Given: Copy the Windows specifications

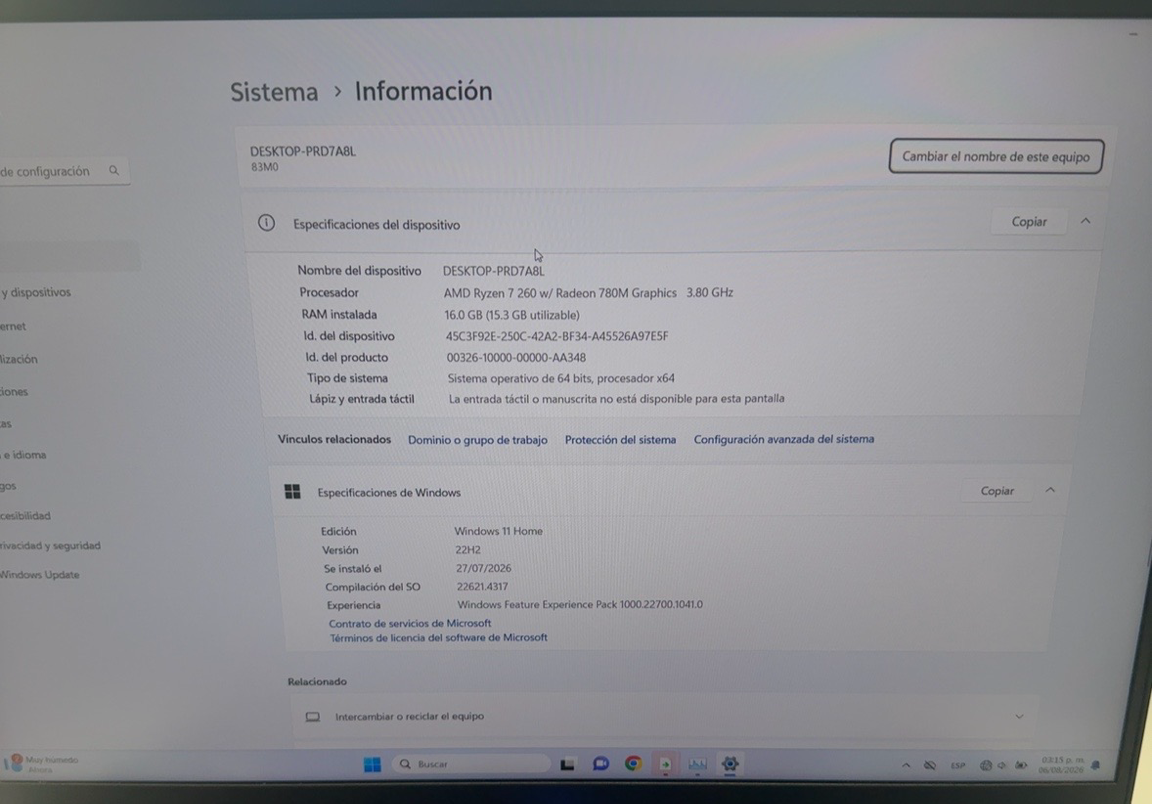Looking at the screenshot, I should 997,491.
